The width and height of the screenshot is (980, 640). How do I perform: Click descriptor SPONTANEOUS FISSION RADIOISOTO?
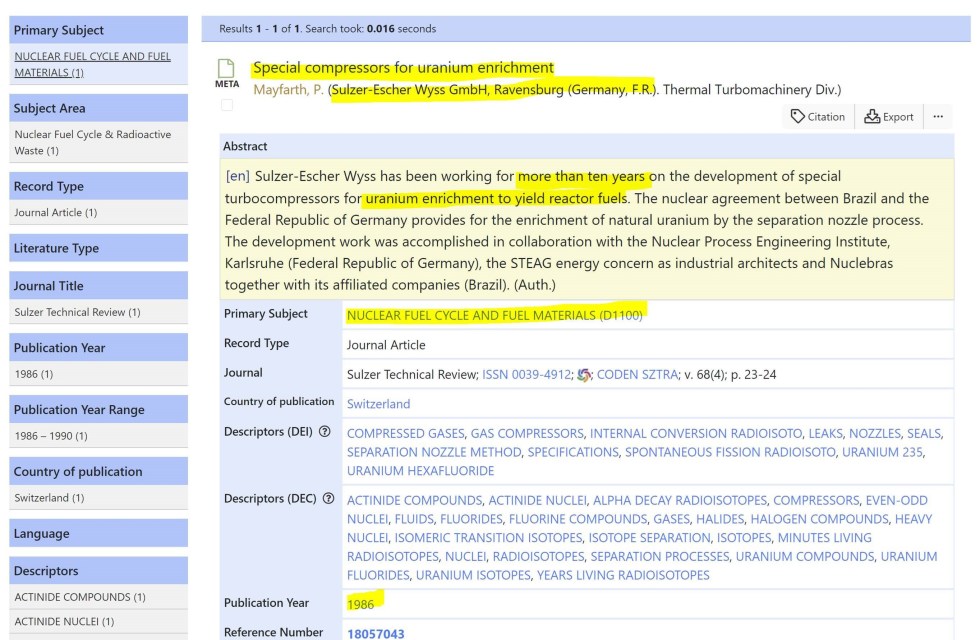(730, 452)
